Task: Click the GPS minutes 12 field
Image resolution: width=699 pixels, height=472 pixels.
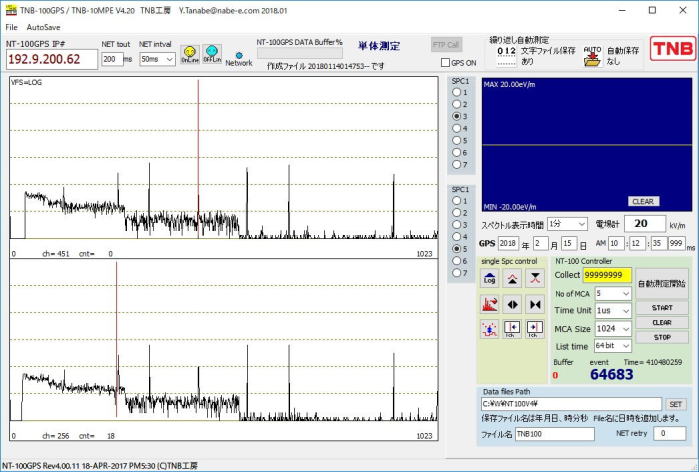Action: 637,243
